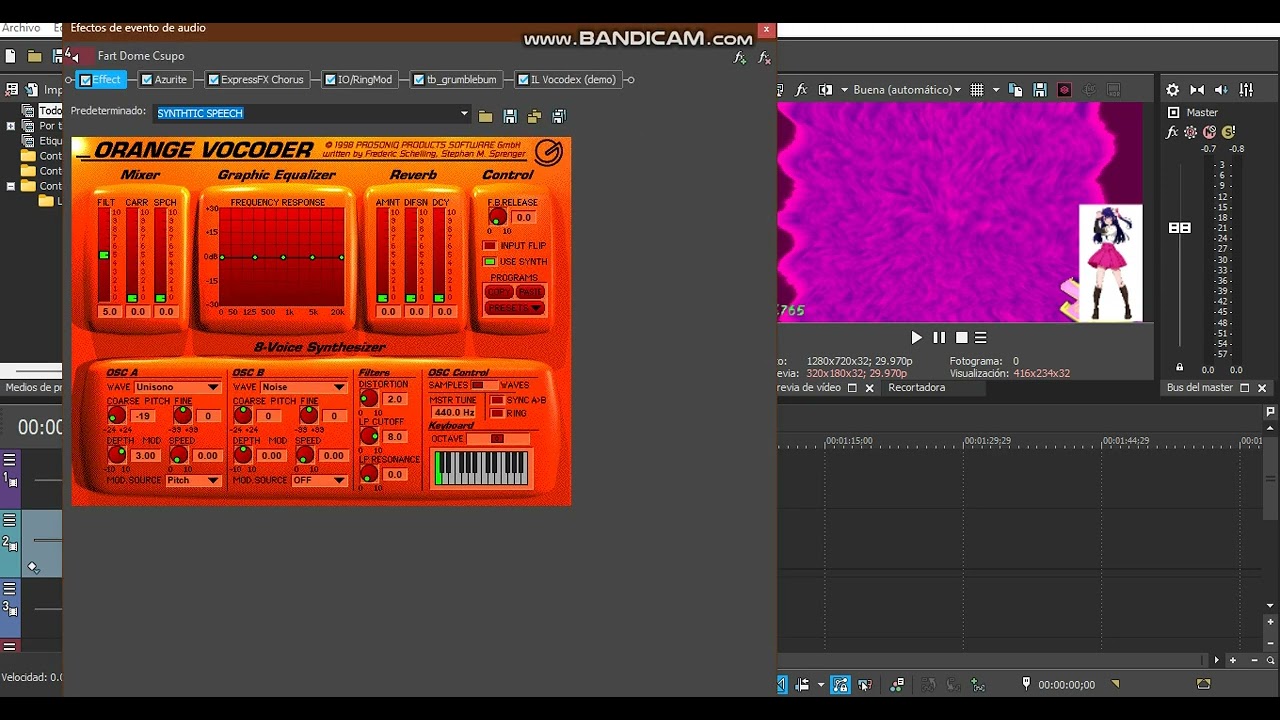Toggle RING switch in OSC Control
Screen dimensions: 1280x720
pyautogui.click(x=496, y=413)
